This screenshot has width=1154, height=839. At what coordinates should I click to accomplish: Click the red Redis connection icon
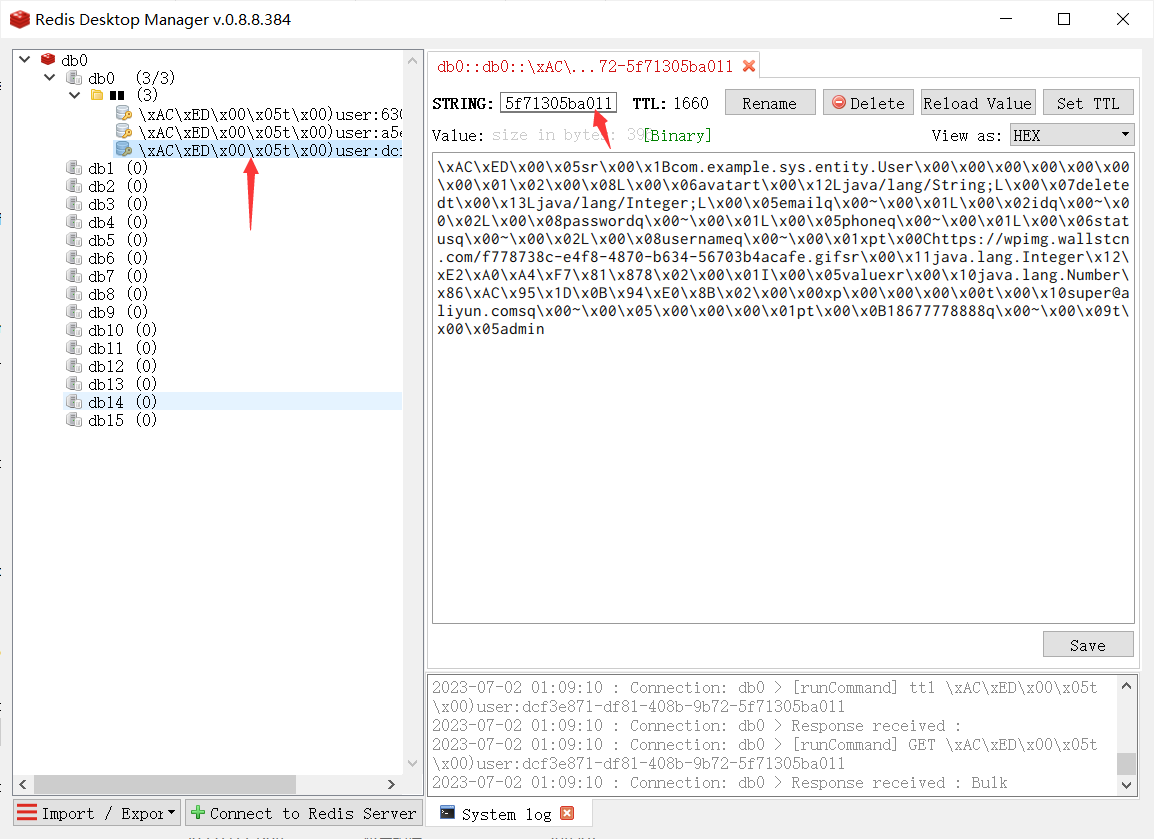coord(48,60)
